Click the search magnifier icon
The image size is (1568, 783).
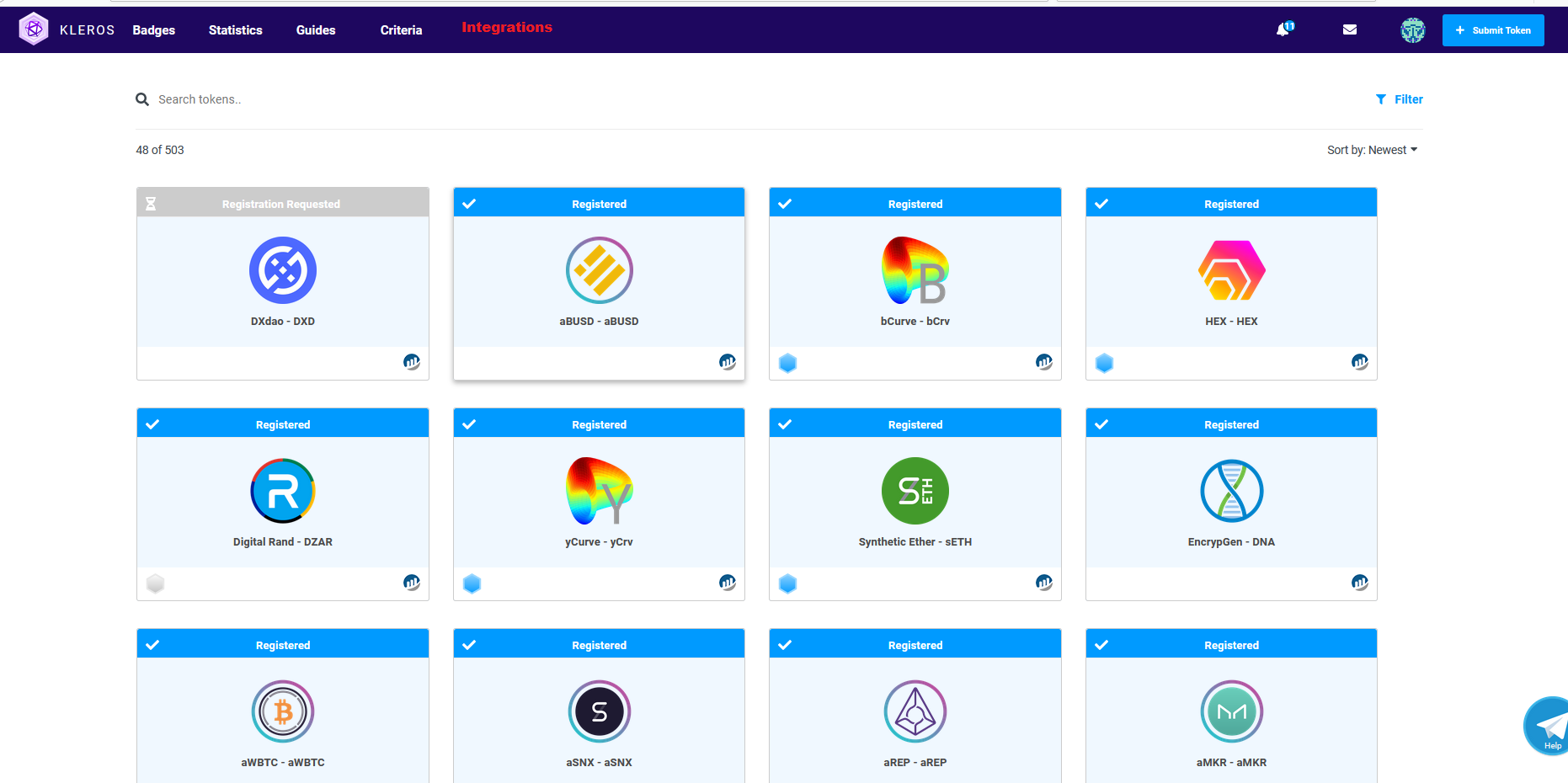[141, 99]
